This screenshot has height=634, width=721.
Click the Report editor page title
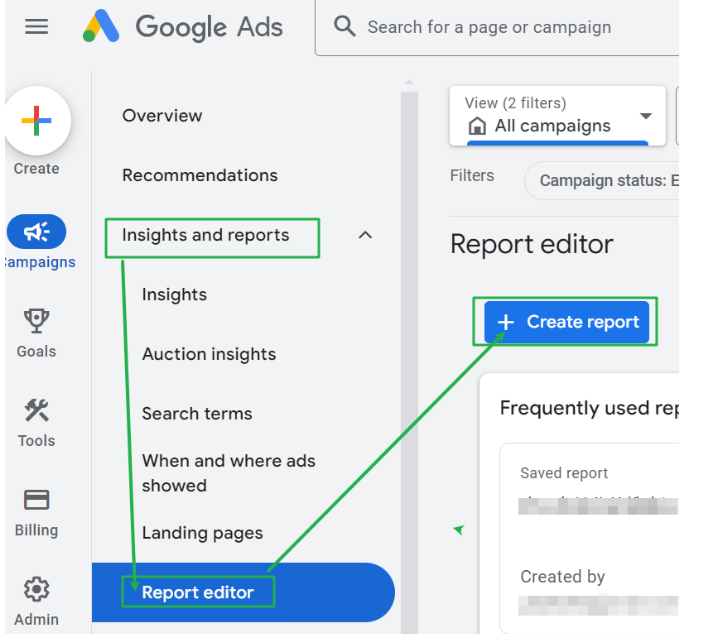point(532,244)
